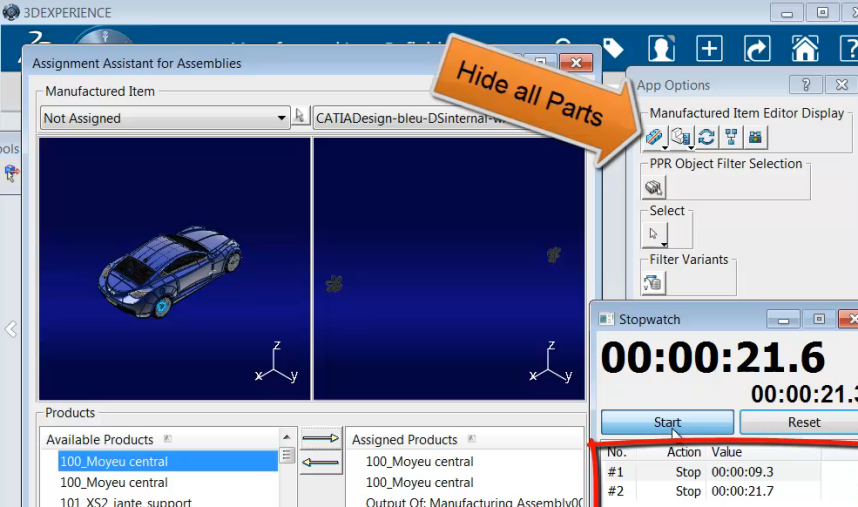858x507 pixels.
Task: Open the Not Assigned Manufactured Item dropdown
Action: (165, 118)
